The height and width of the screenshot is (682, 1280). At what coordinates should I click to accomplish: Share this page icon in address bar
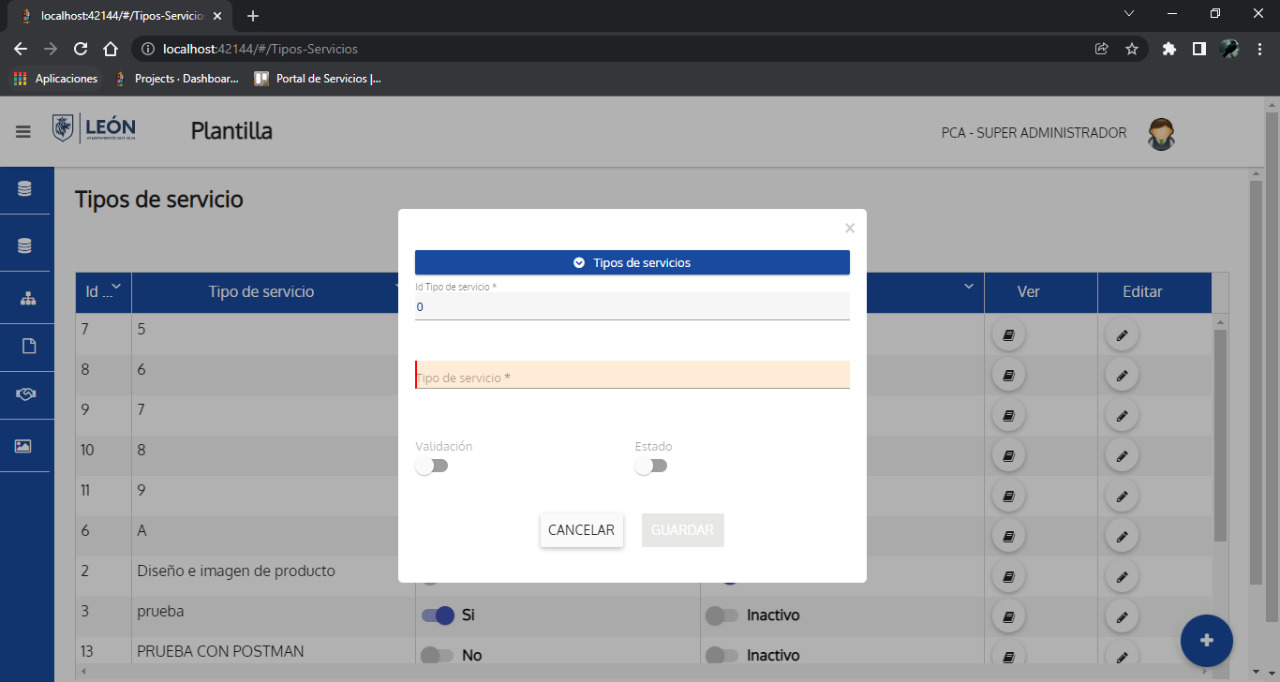point(1101,48)
